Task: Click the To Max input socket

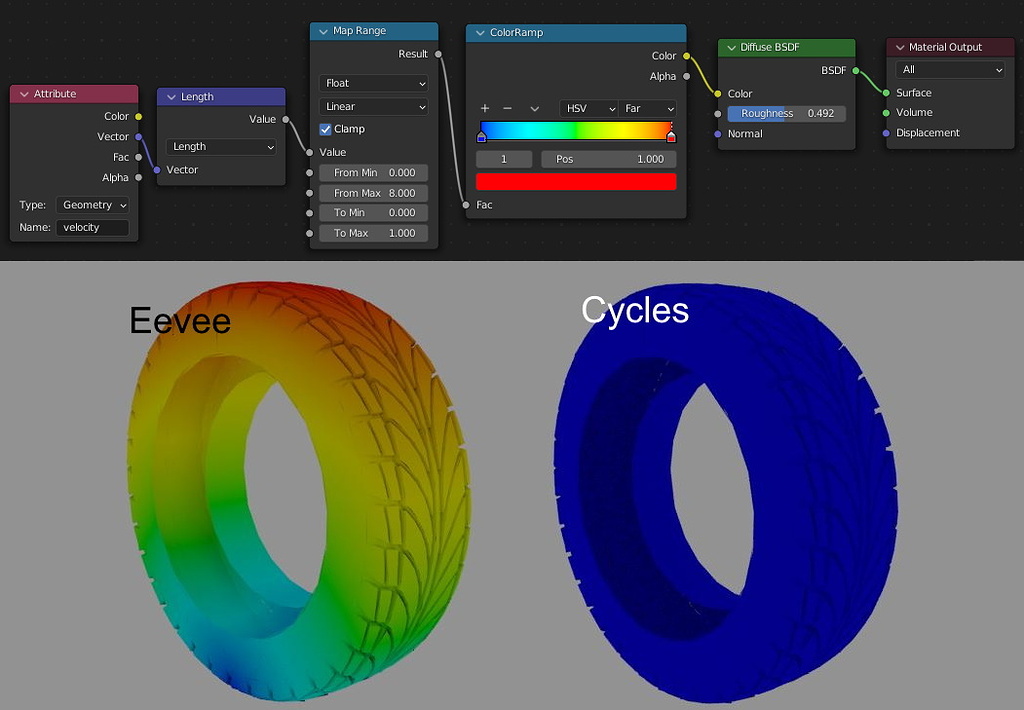Action: click(x=310, y=233)
